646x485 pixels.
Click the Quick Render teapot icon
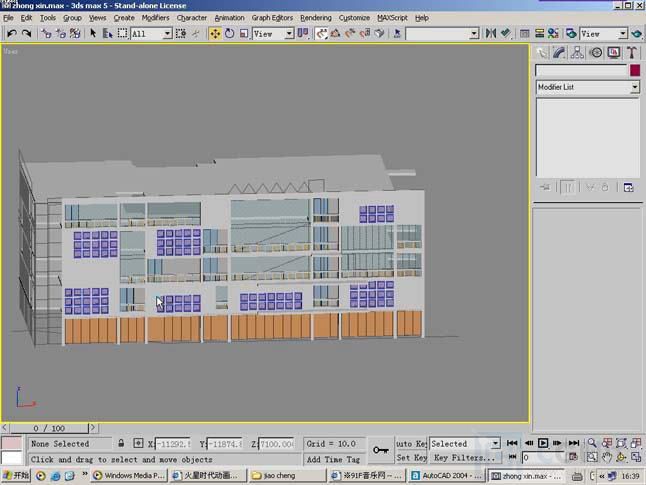pos(637,33)
